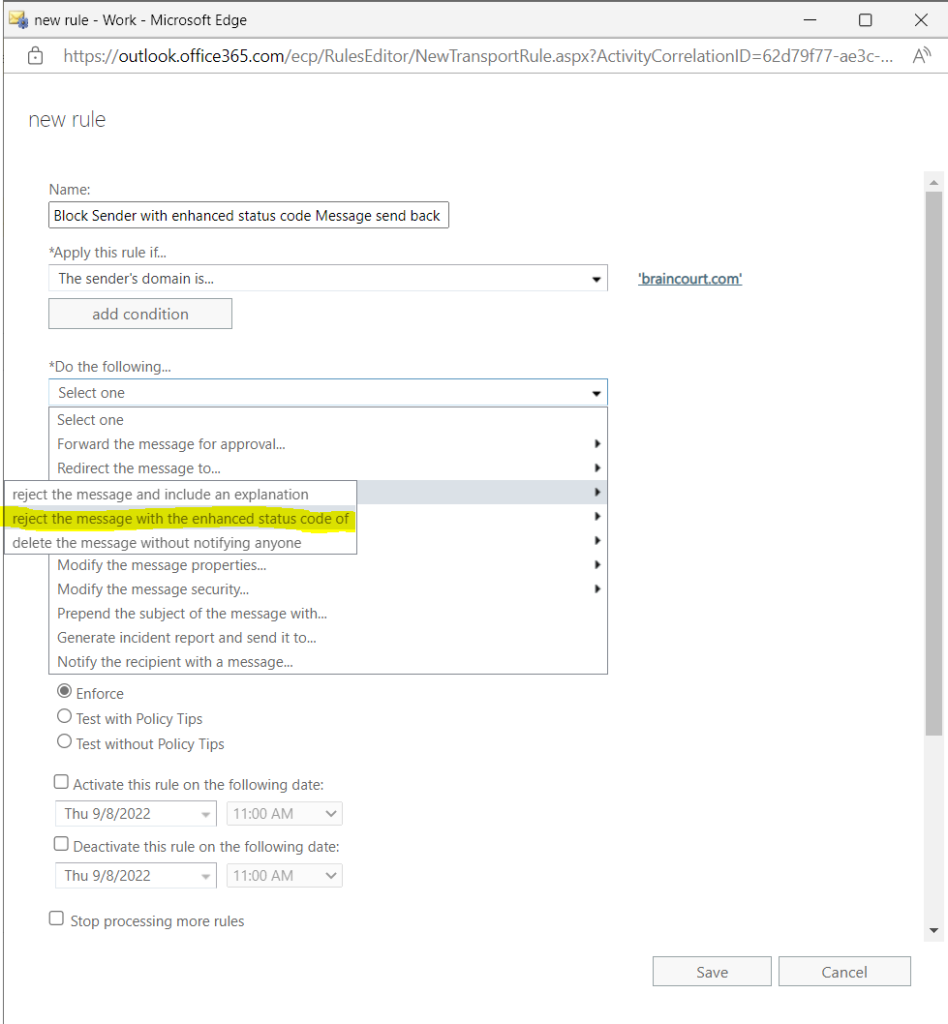The image size is (948, 1024).
Task: Open The sender's domain is dropdown
Action: tap(328, 279)
